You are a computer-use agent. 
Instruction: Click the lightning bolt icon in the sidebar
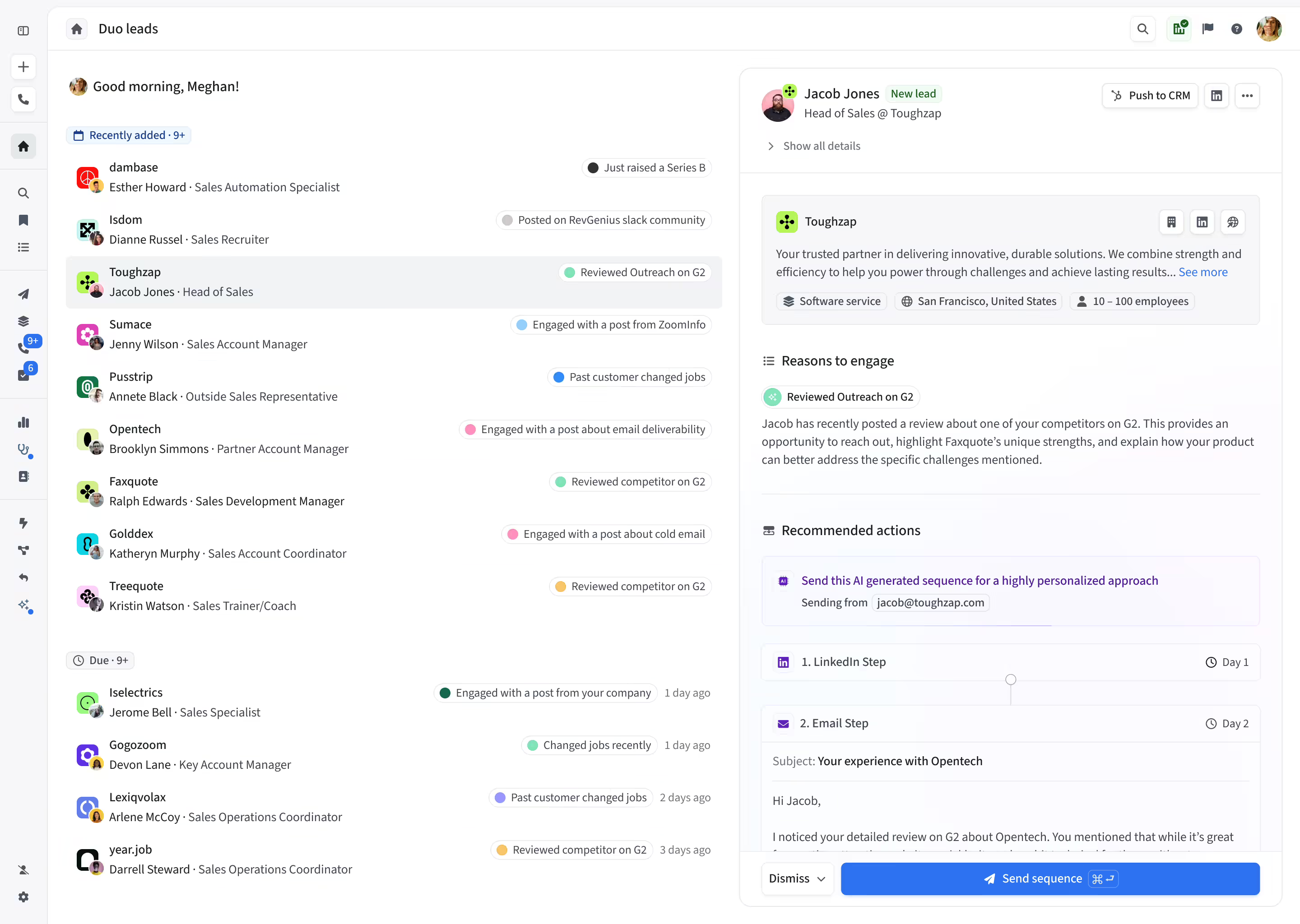click(23, 523)
